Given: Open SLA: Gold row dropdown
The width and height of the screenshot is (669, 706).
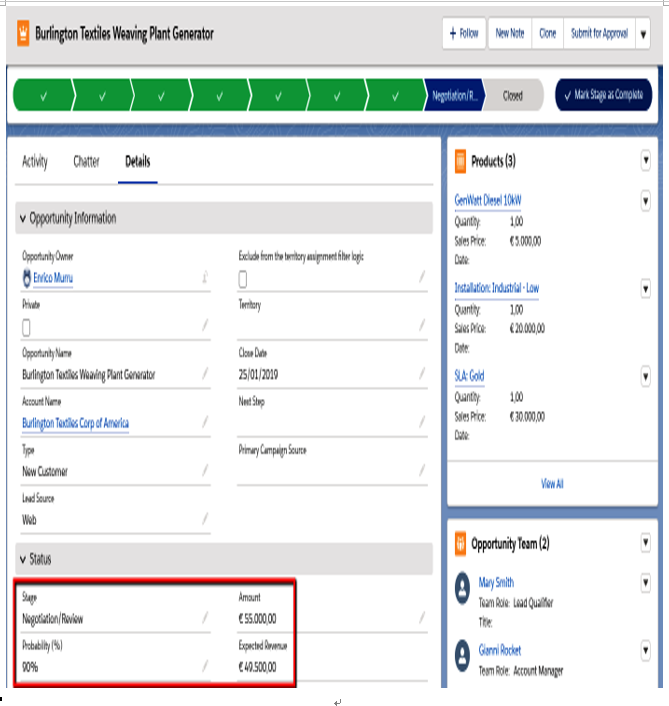Looking at the screenshot, I should [x=646, y=376].
